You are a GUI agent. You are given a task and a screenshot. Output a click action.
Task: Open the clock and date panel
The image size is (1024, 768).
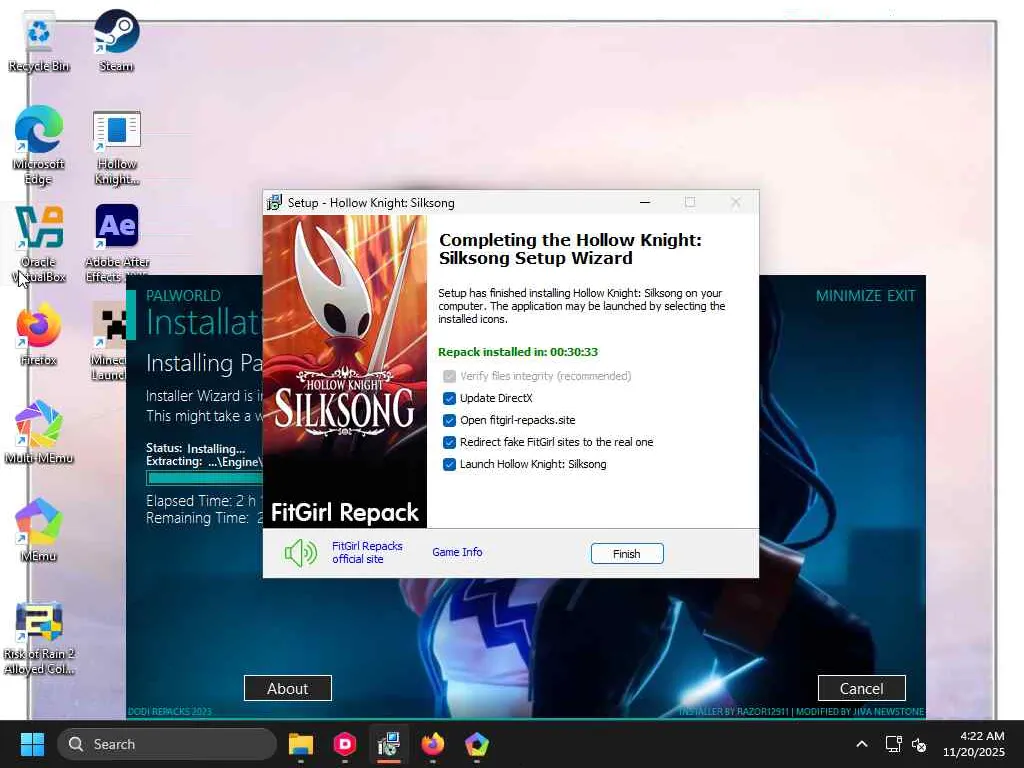pyautogui.click(x=974, y=744)
